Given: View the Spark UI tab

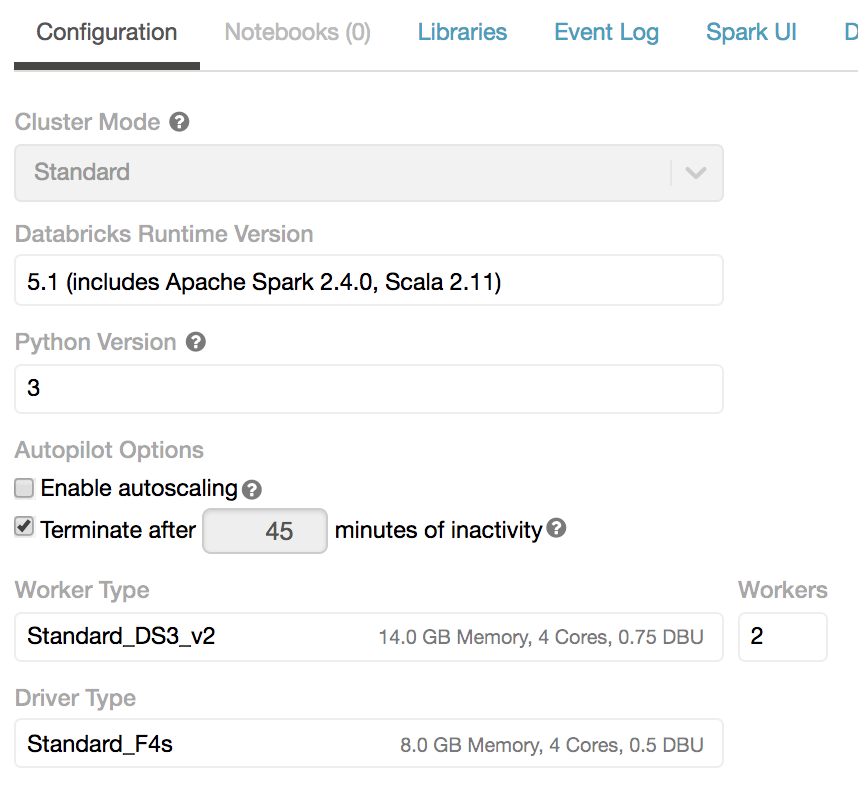Looking at the screenshot, I should click(751, 32).
